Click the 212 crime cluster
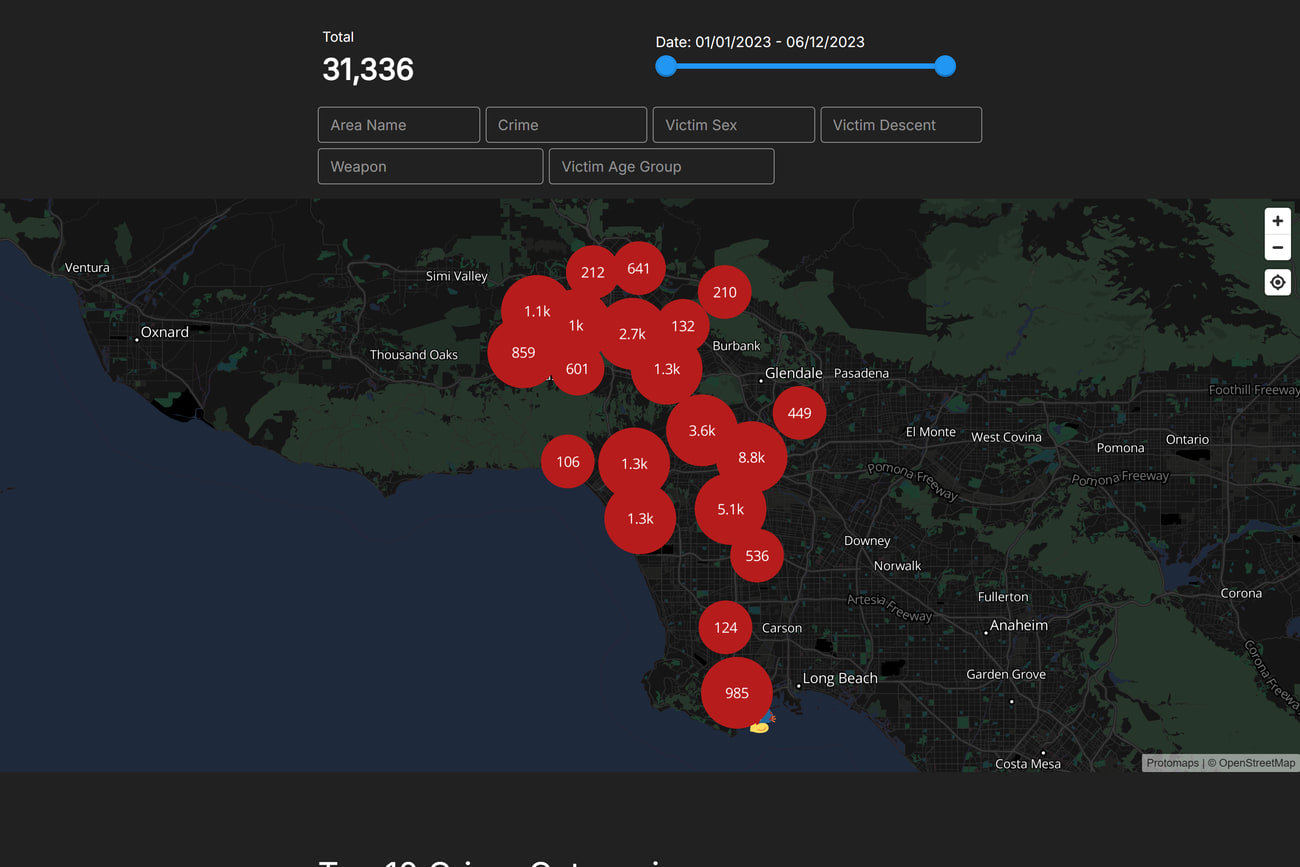Image resolution: width=1300 pixels, height=867 pixels. (x=592, y=272)
